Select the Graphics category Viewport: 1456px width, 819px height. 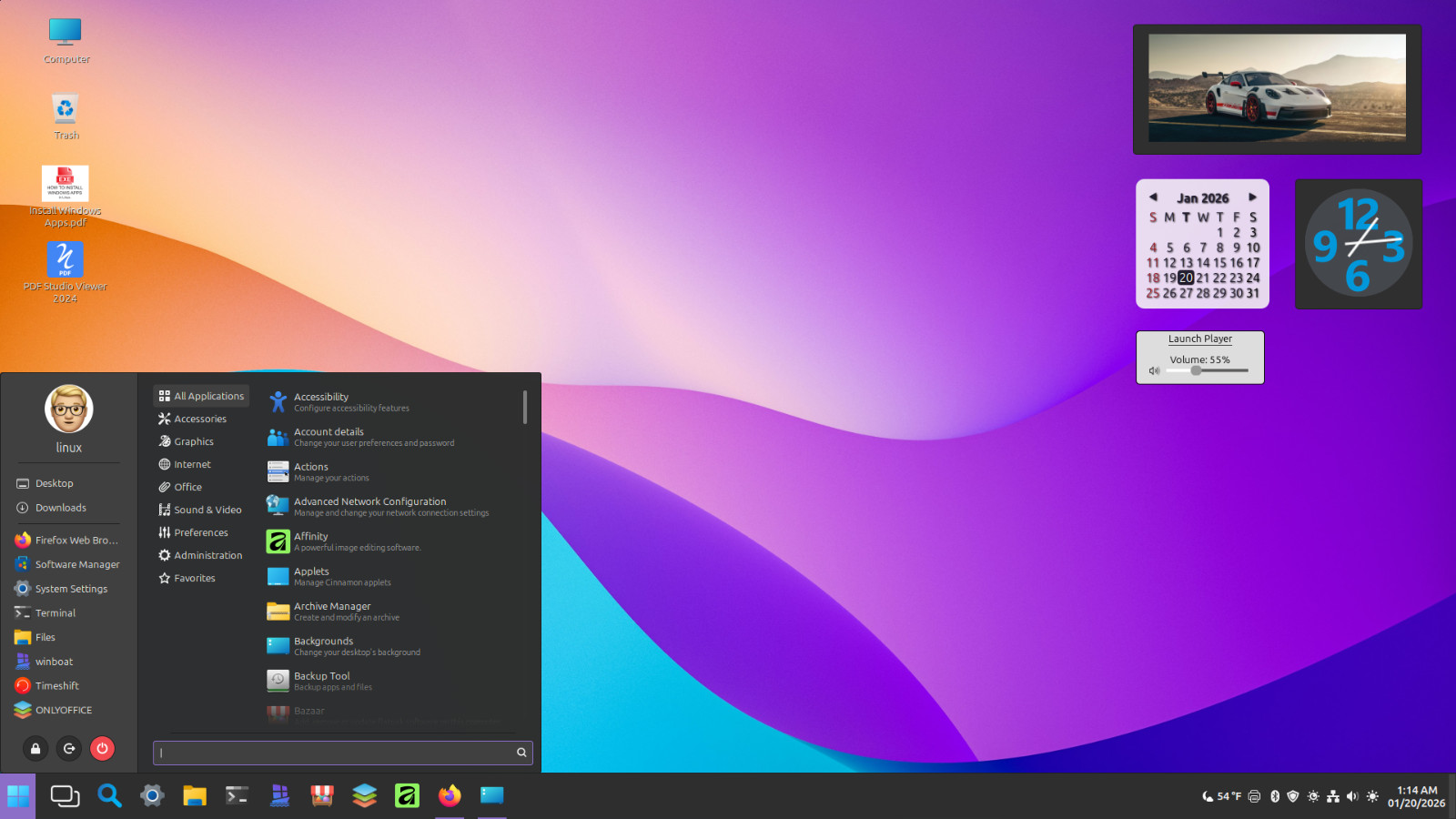[201, 441]
